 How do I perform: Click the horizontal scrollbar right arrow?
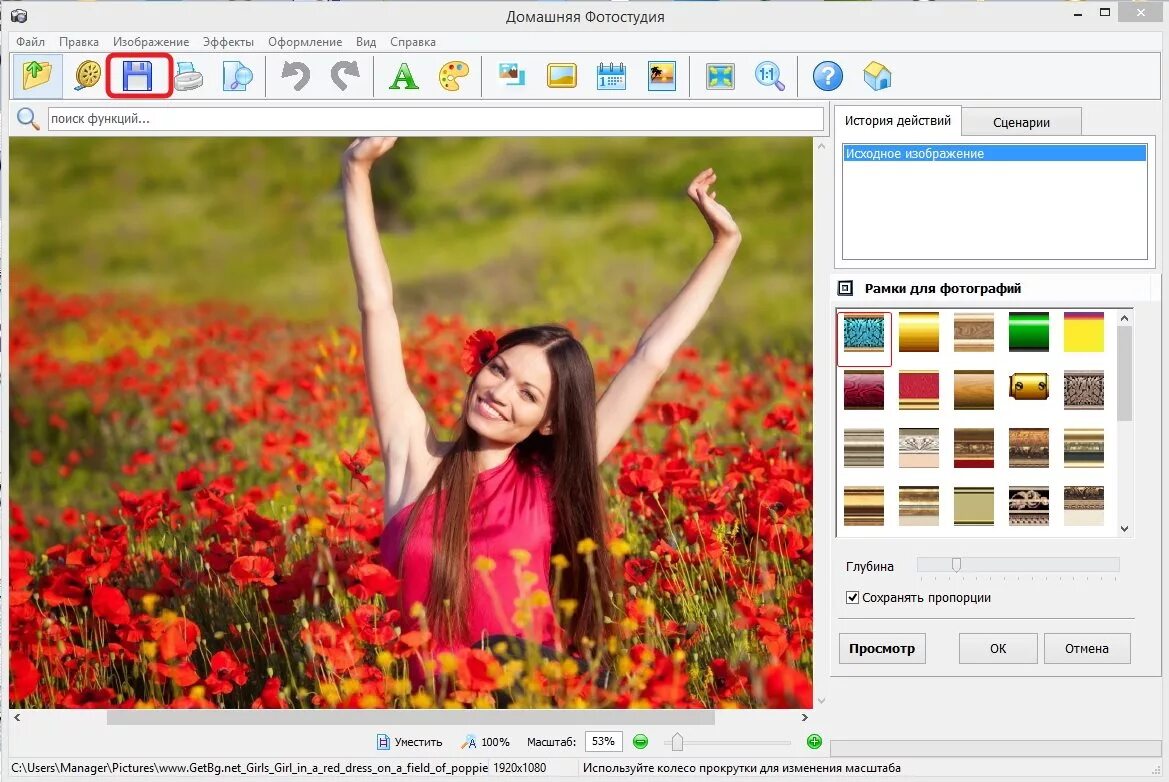(804, 717)
